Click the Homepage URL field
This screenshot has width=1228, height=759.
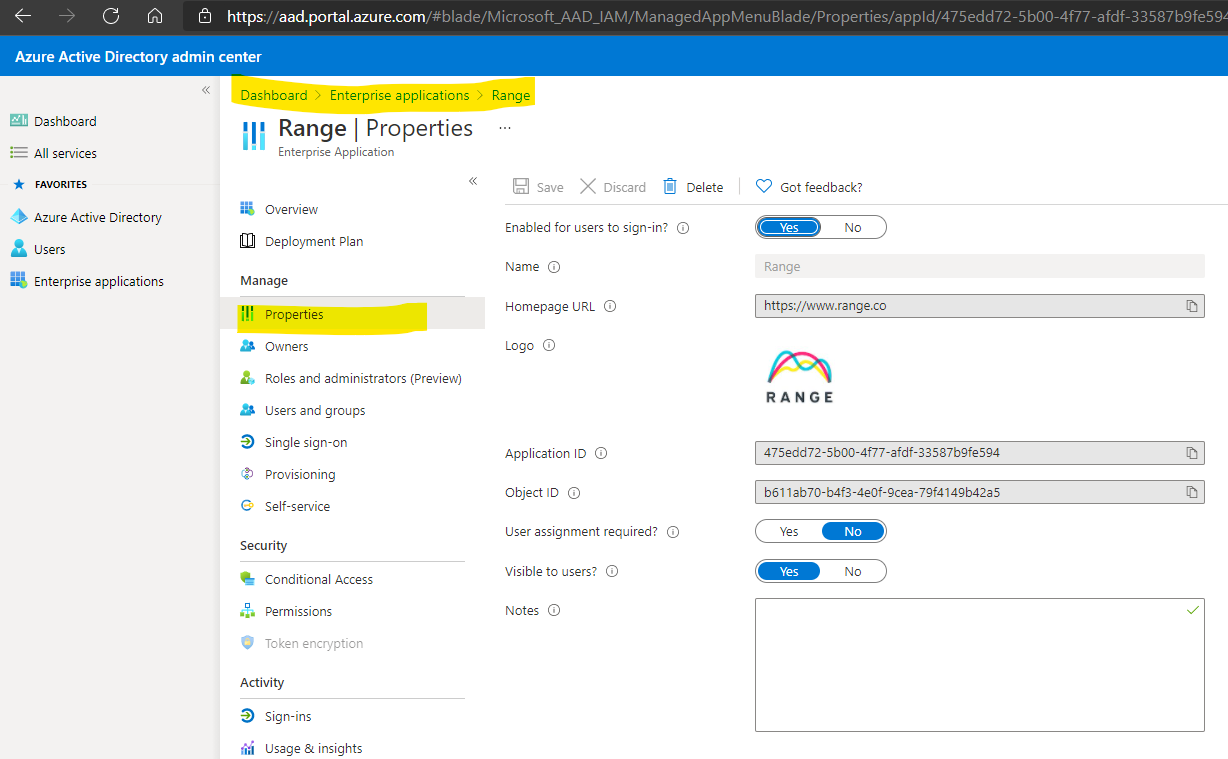click(979, 306)
